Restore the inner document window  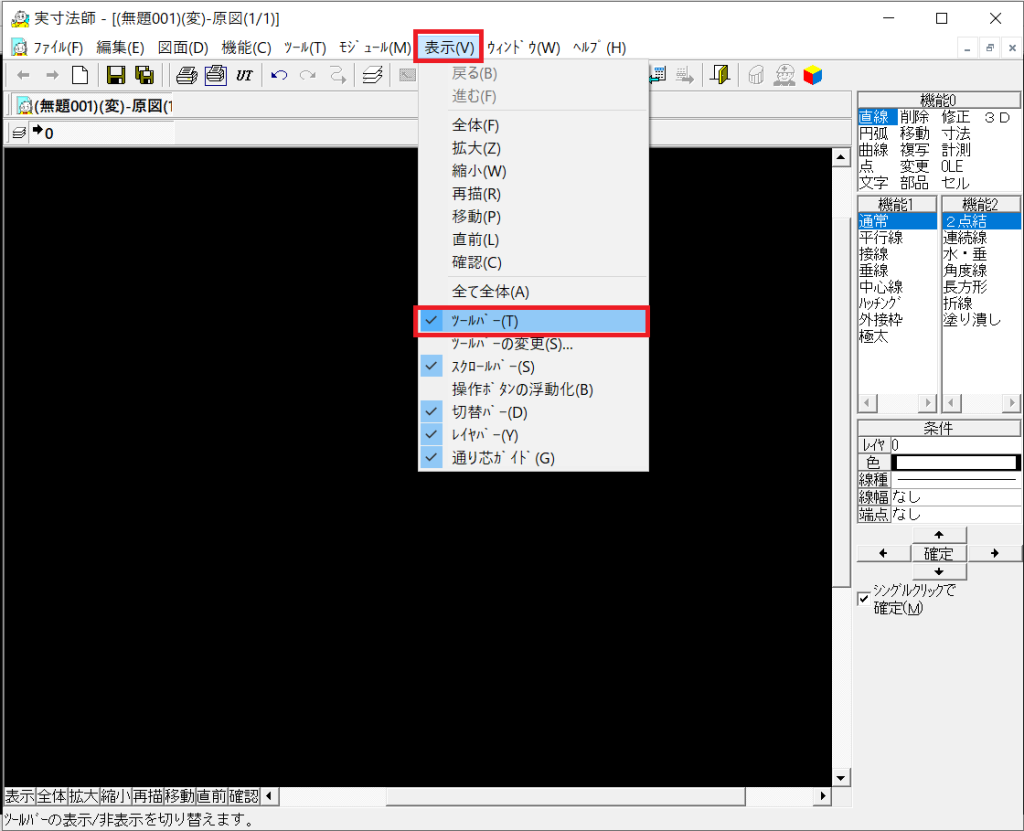click(990, 48)
